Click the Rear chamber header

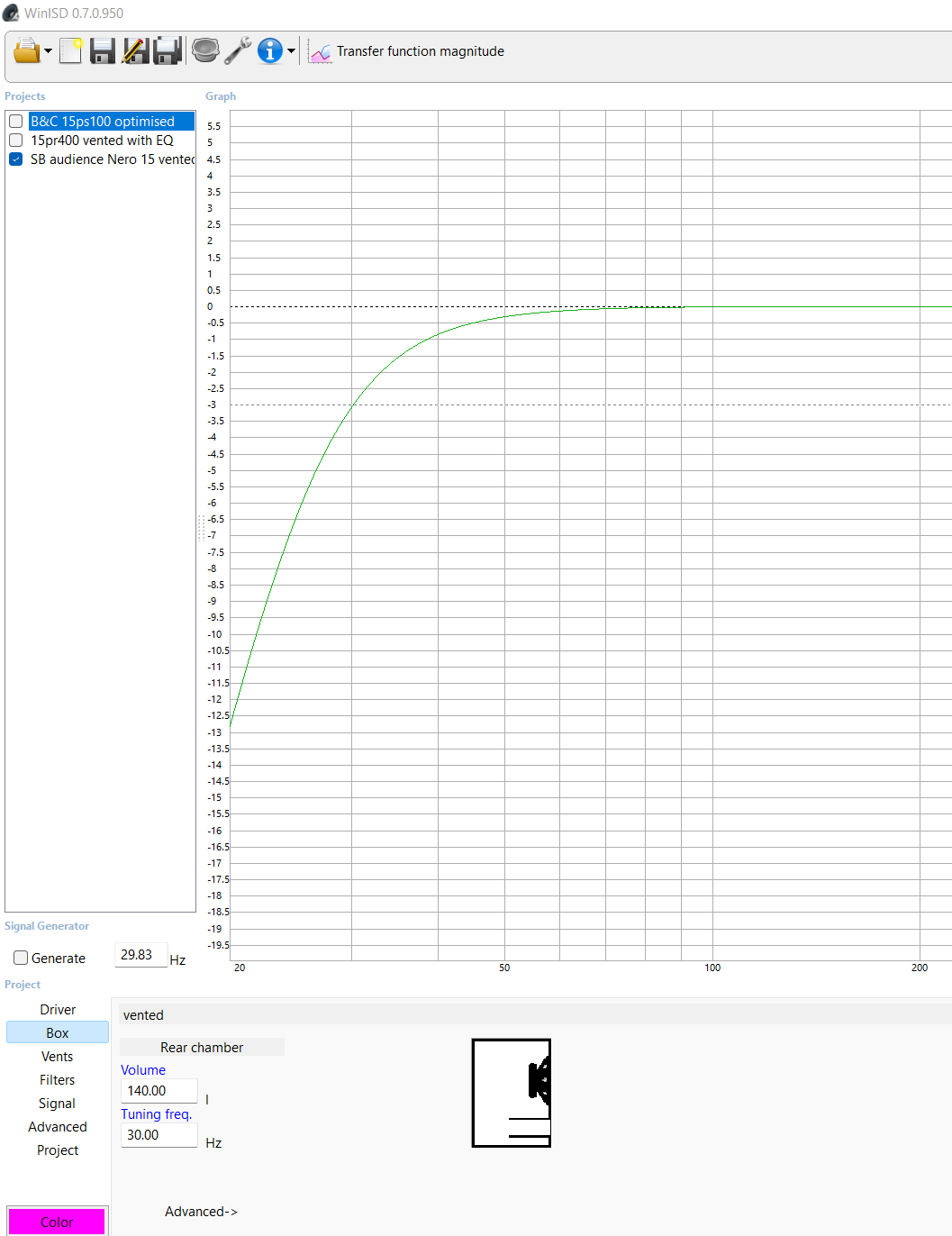coord(202,1048)
